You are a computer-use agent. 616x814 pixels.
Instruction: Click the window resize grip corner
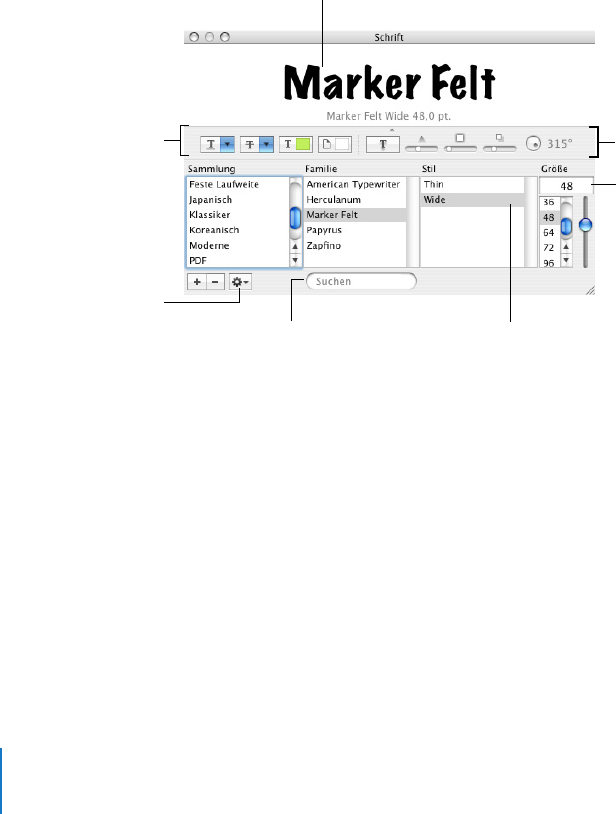[x=590, y=291]
